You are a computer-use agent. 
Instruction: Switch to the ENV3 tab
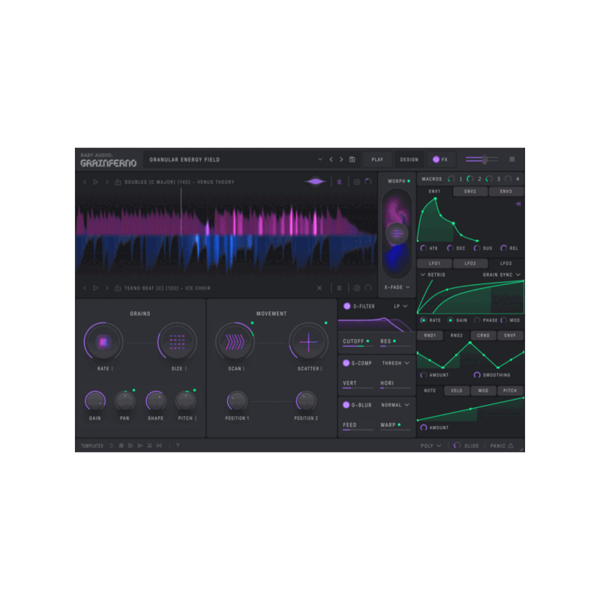506,191
